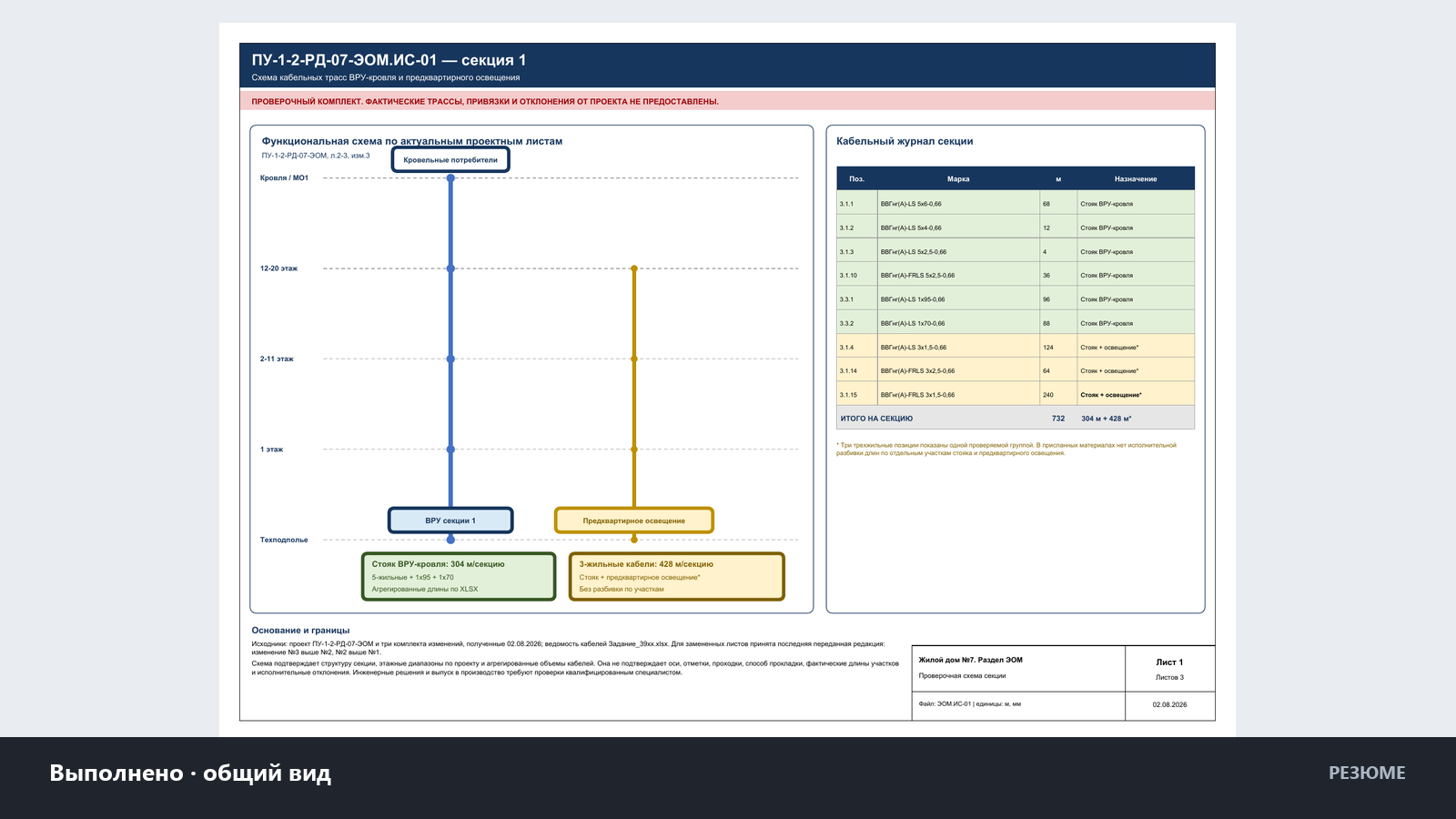Click "Лист 1" in the title block
The height and width of the screenshot is (819, 1456).
1169,662
